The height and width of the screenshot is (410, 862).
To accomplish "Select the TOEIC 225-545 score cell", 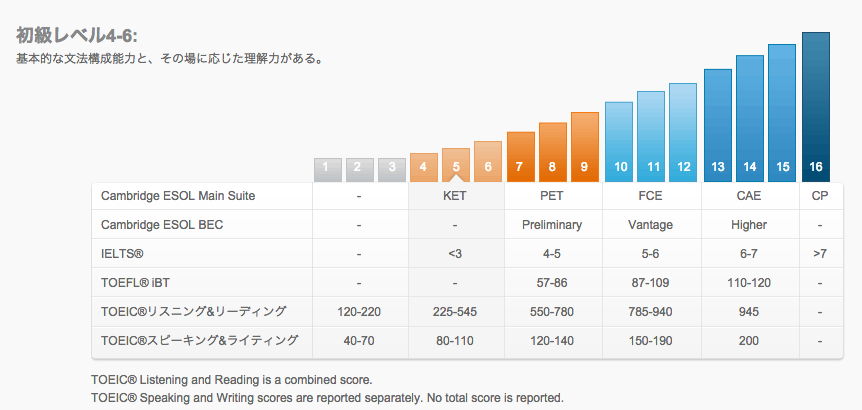I will coord(456,312).
